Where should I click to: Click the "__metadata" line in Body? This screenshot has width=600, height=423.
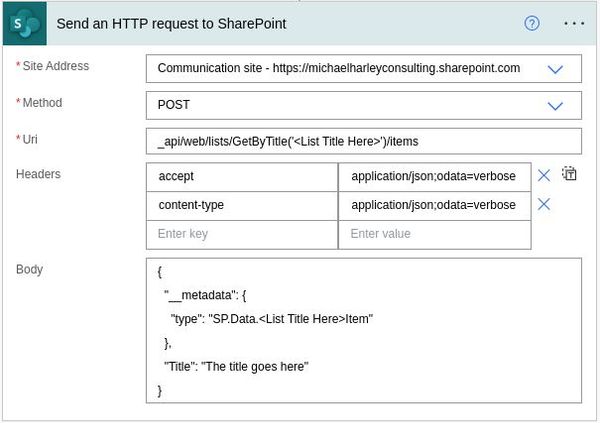click(205, 296)
